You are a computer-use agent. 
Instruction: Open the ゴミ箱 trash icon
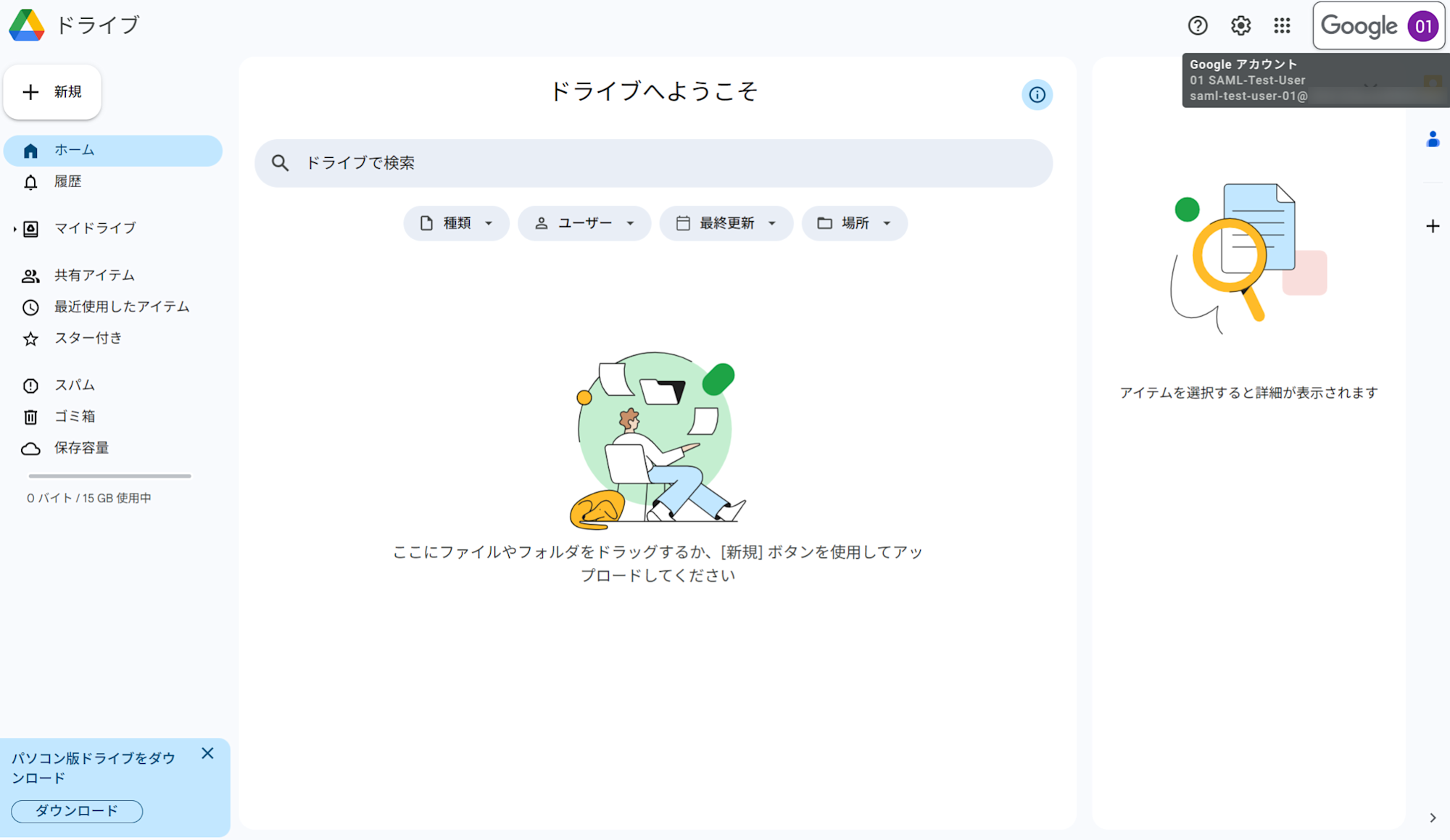(x=30, y=416)
